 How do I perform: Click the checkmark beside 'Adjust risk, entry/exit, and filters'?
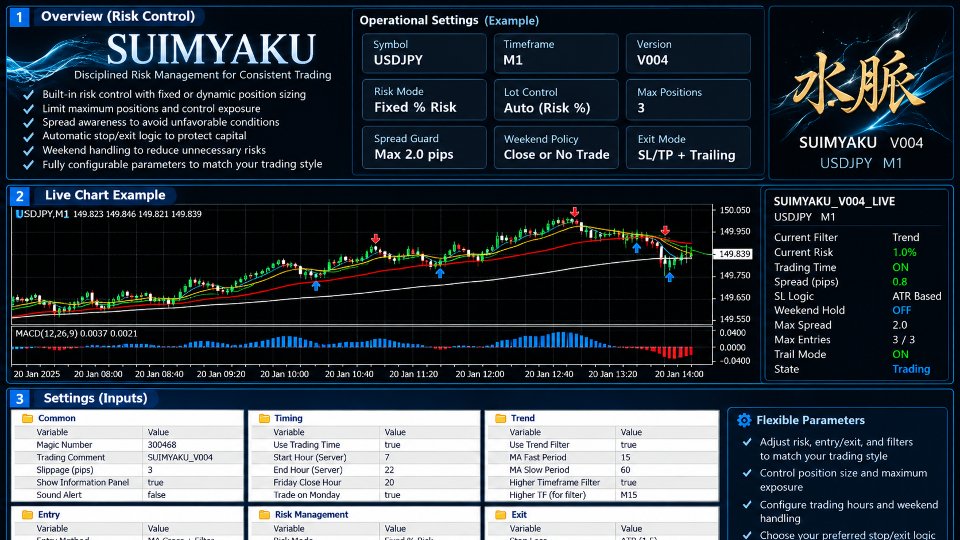tap(747, 442)
